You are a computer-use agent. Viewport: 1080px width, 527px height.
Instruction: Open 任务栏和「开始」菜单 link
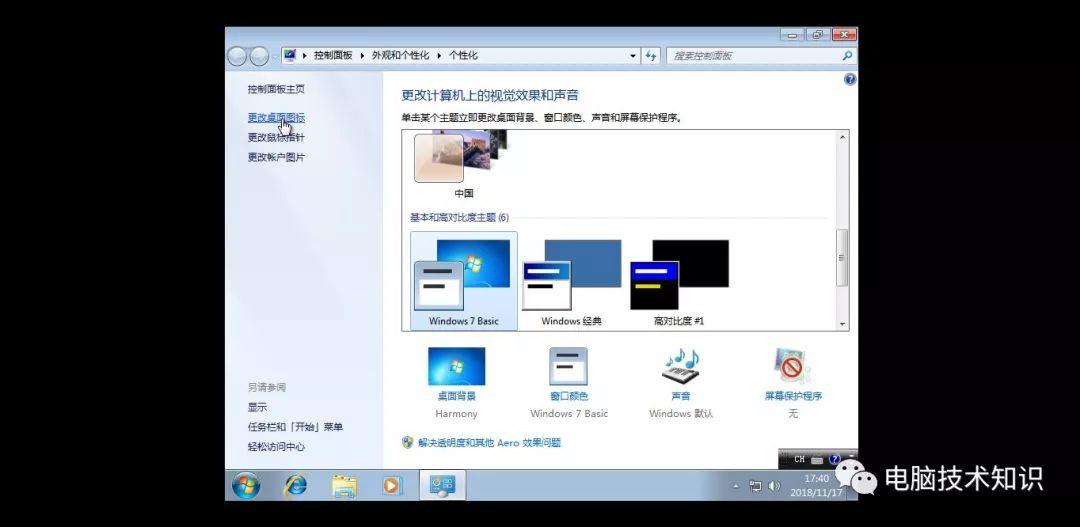coord(295,427)
